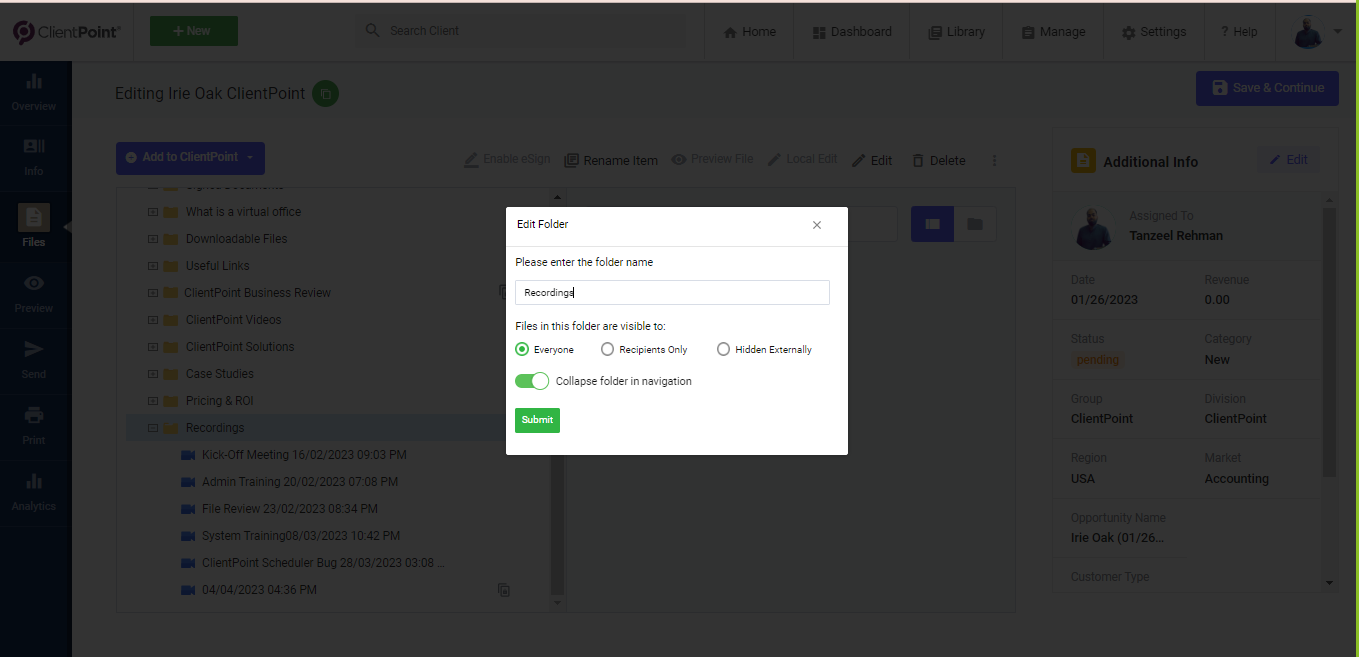
Task: Open Analytics in the left sidebar
Action: 34,491
